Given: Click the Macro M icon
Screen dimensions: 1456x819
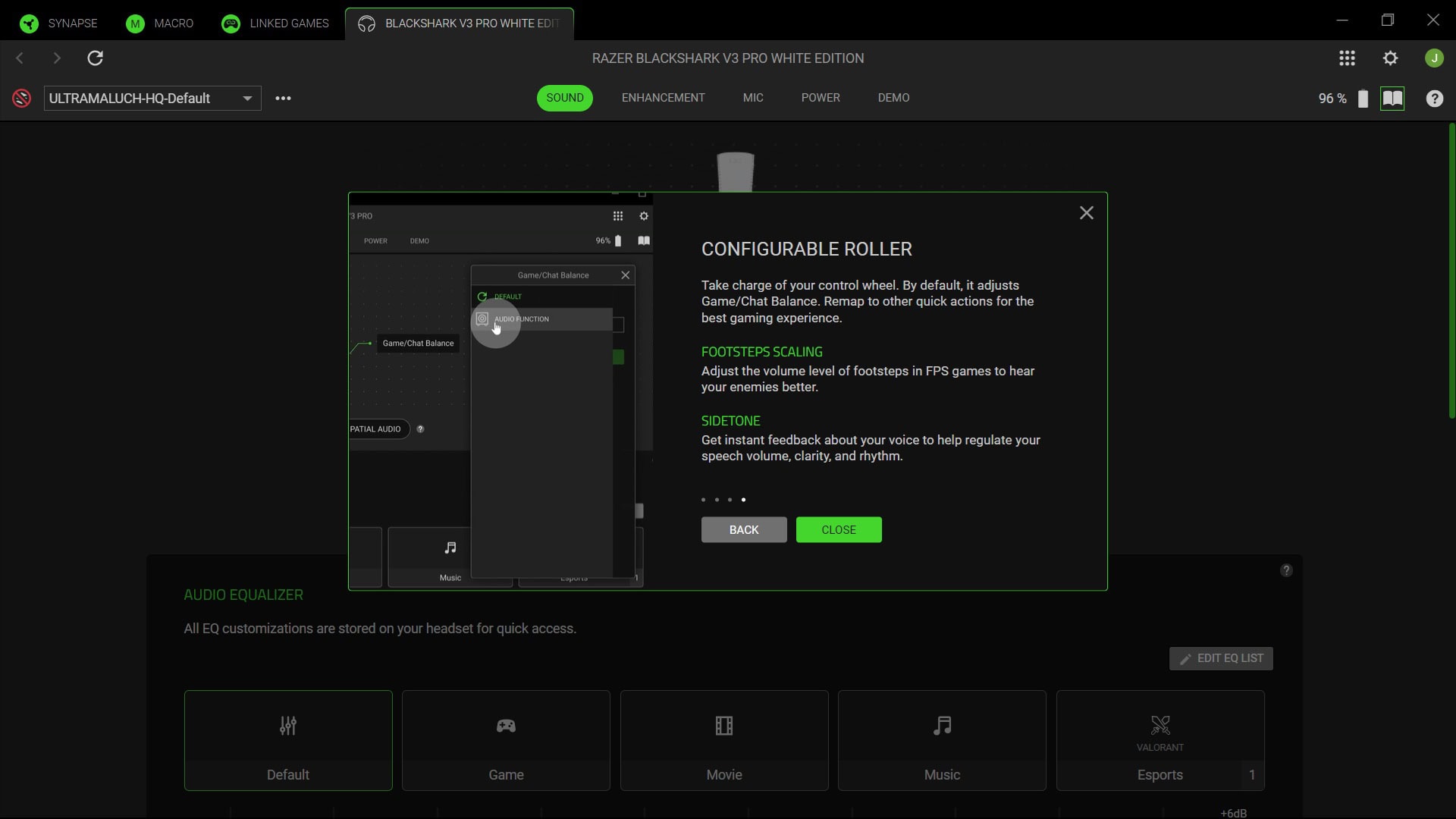Looking at the screenshot, I should [x=135, y=24].
